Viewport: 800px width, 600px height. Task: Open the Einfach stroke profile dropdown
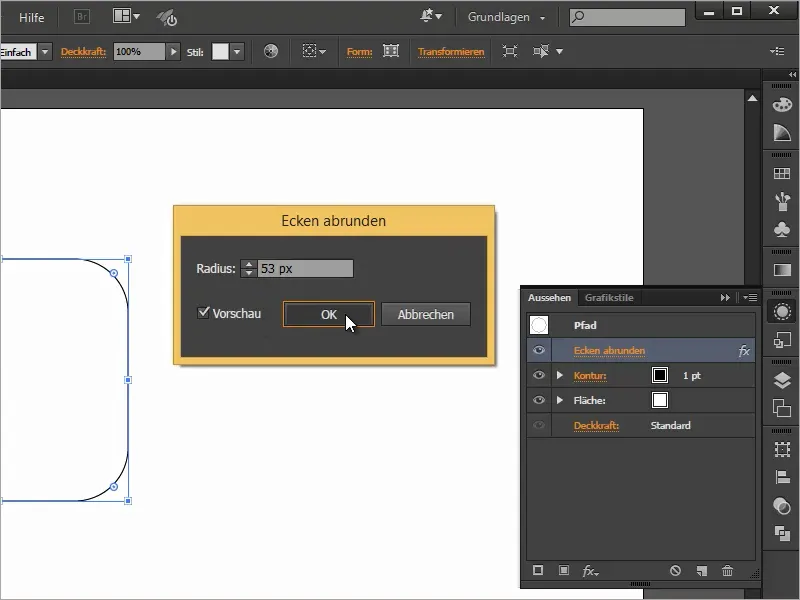(x=45, y=52)
